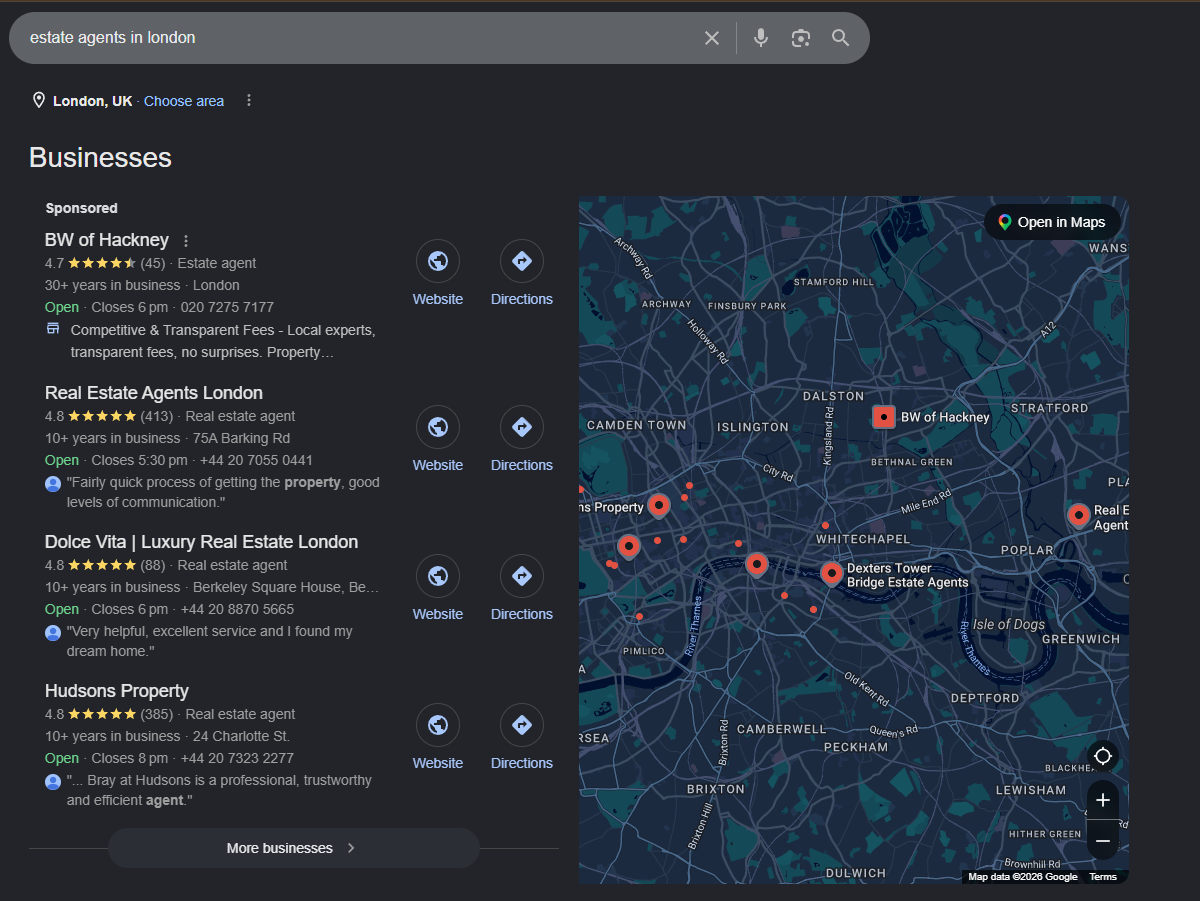The width and height of the screenshot is (1200, 901).
Task: Open Real Estate Agents London listing title
Action: [x=154, y=393]
